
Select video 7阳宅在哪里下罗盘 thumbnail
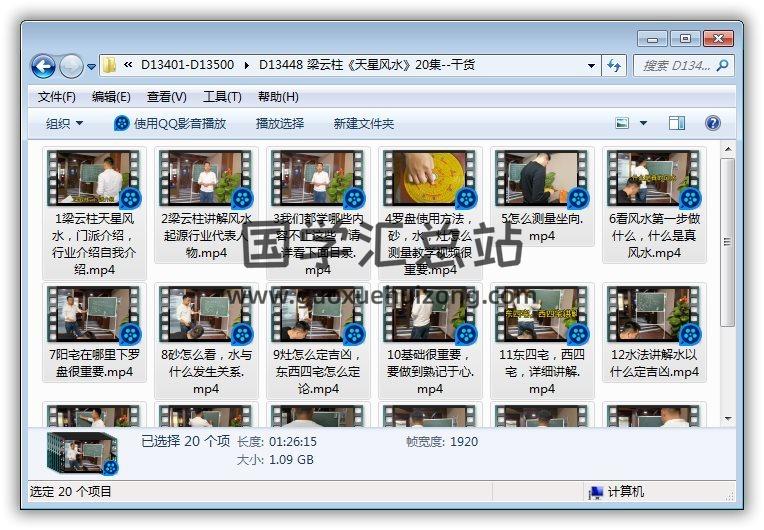point(94,314)
